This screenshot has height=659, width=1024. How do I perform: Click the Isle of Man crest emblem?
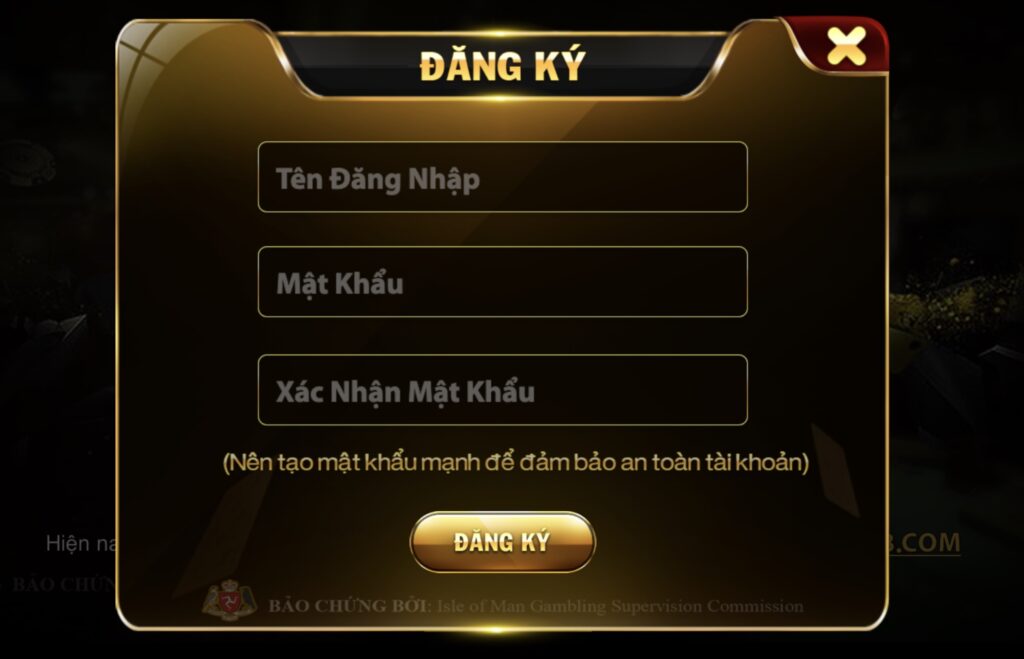[x=229, y=601]
